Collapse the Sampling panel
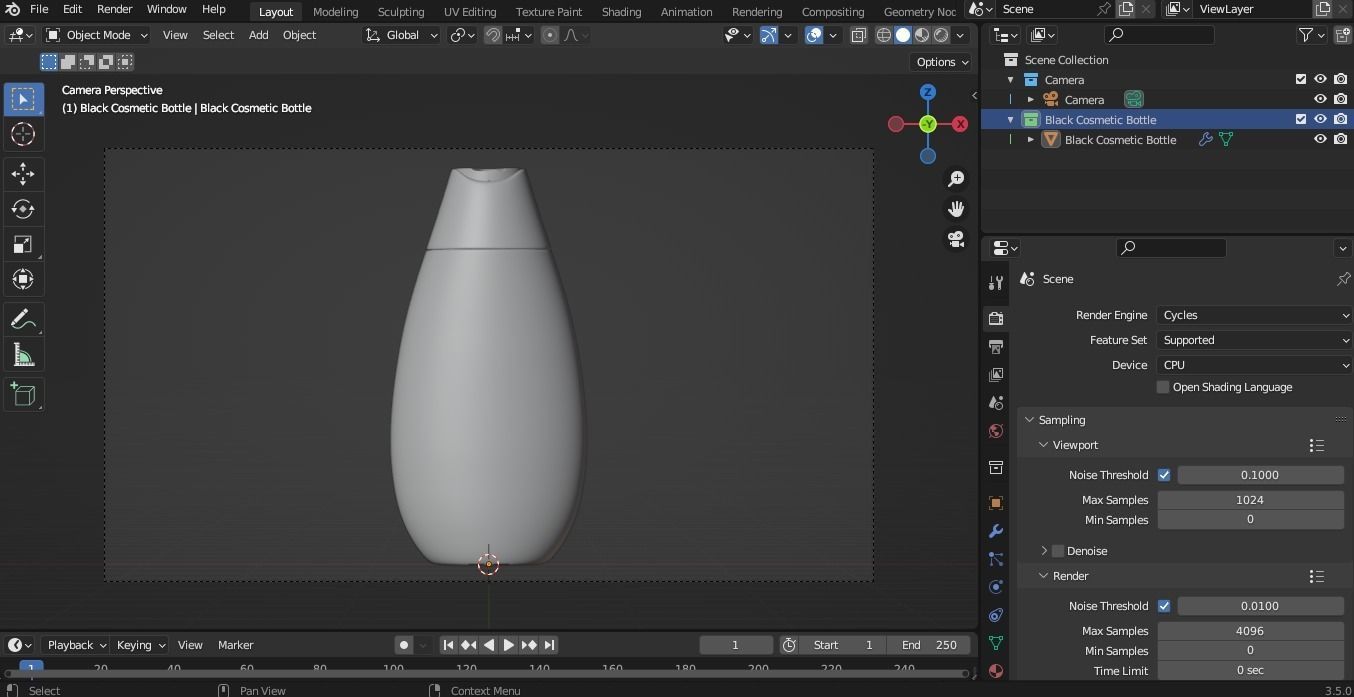Screen dimensions: 1354x697 point(1028,420)
